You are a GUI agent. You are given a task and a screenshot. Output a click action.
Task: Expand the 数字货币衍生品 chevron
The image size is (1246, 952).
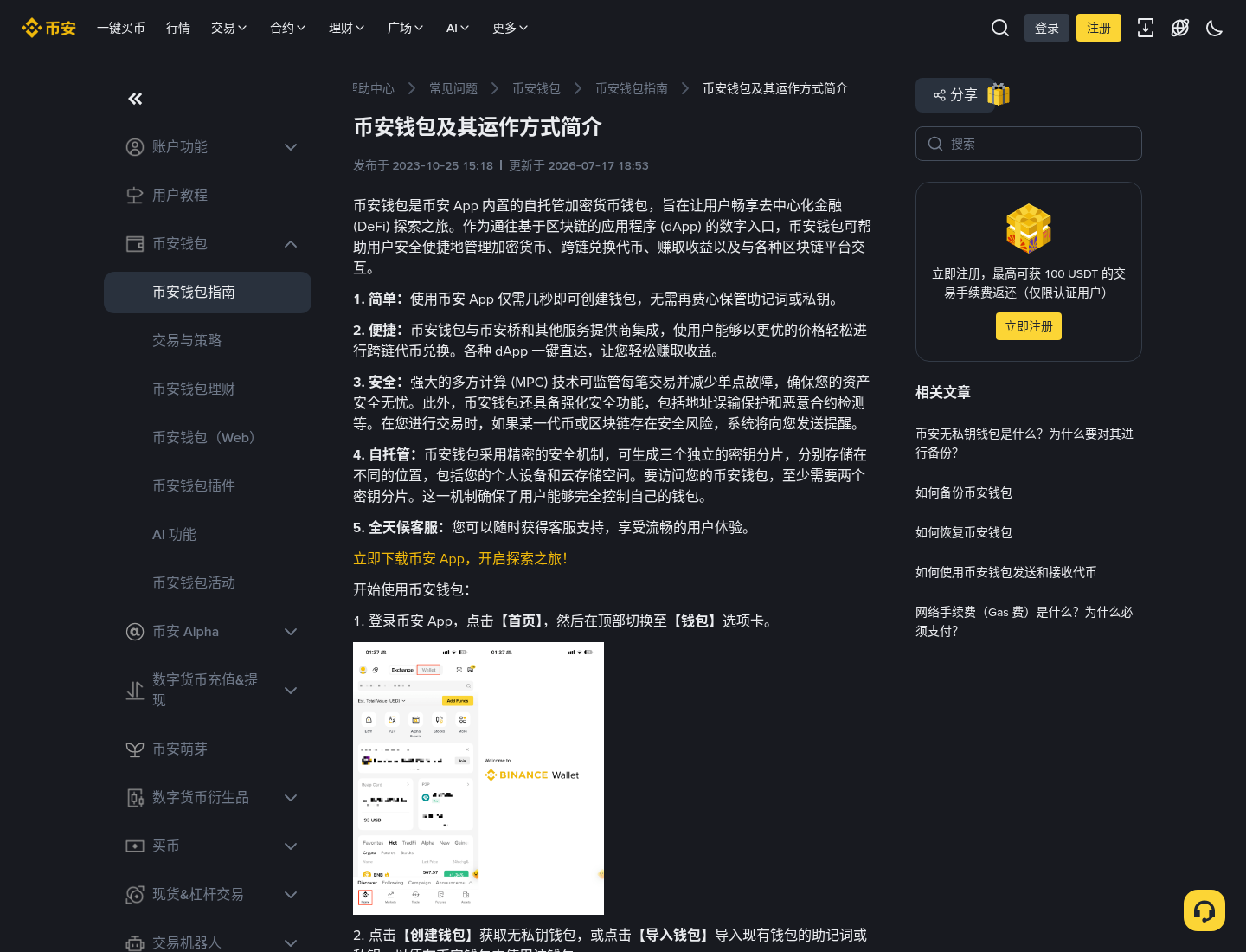pos(291,798)
